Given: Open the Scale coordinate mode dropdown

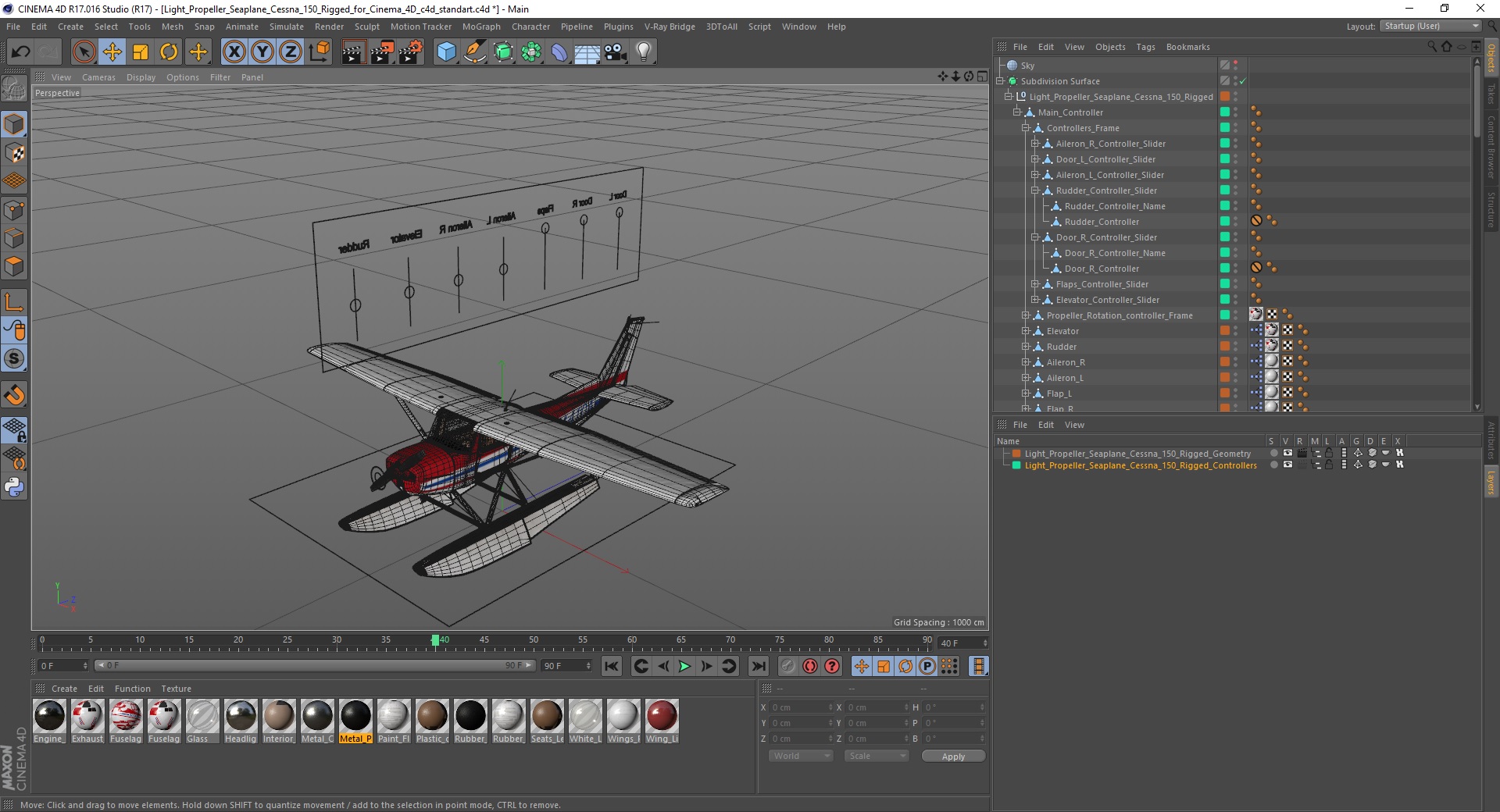Looking at the screenshot, I should (877, 756).
